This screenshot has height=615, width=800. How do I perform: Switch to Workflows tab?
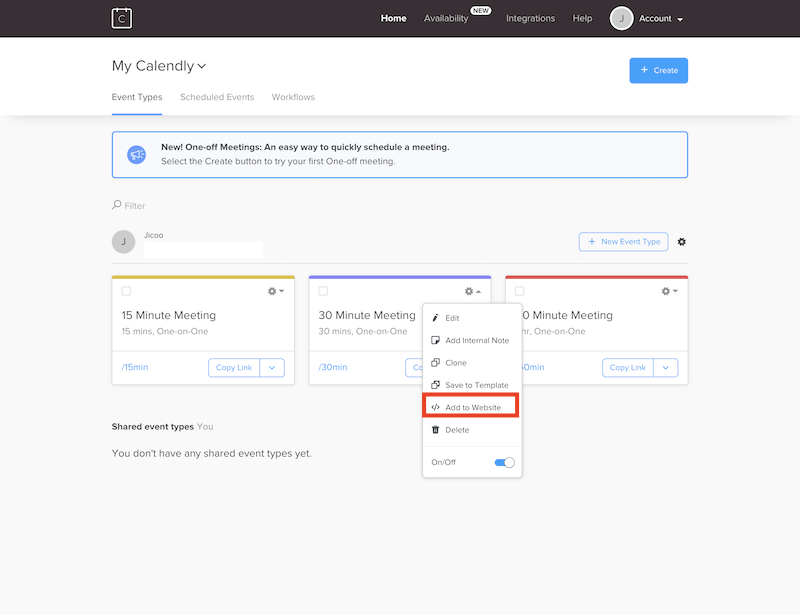coord(293,97)
